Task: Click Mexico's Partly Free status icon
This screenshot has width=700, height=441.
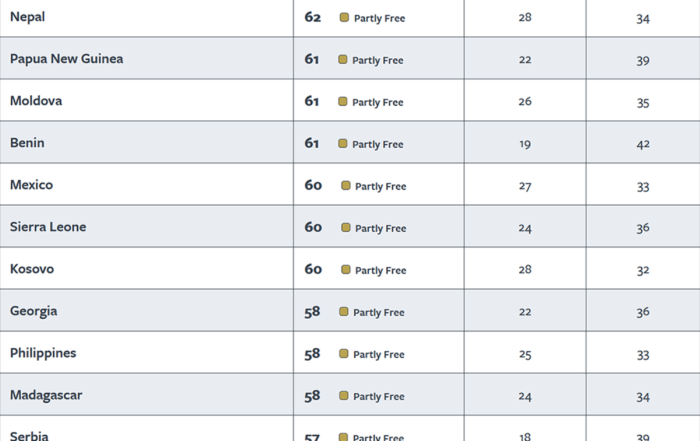Action: click(x=345, y=186)
